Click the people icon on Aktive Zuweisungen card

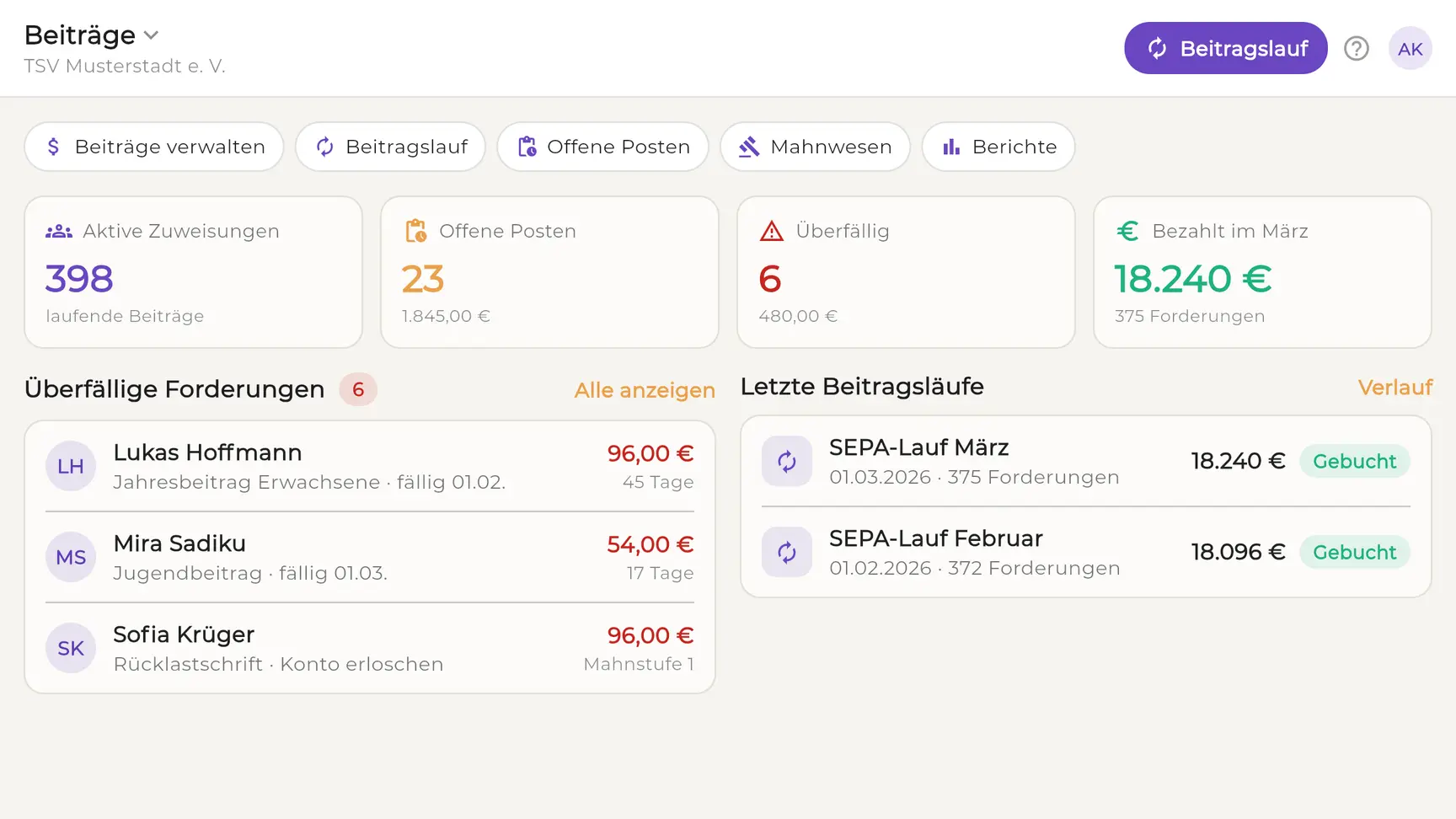click(58, 231)
